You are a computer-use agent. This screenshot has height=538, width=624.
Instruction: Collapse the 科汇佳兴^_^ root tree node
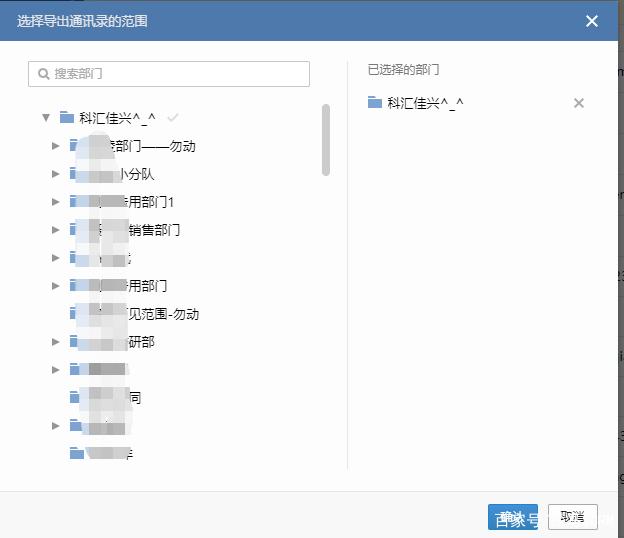click(x=46, y=117)
